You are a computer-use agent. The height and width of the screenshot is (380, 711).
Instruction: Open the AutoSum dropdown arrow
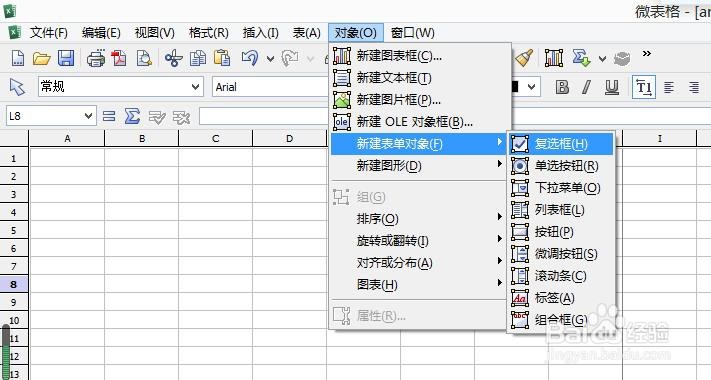pyautogui.click(x=602, y=59)
